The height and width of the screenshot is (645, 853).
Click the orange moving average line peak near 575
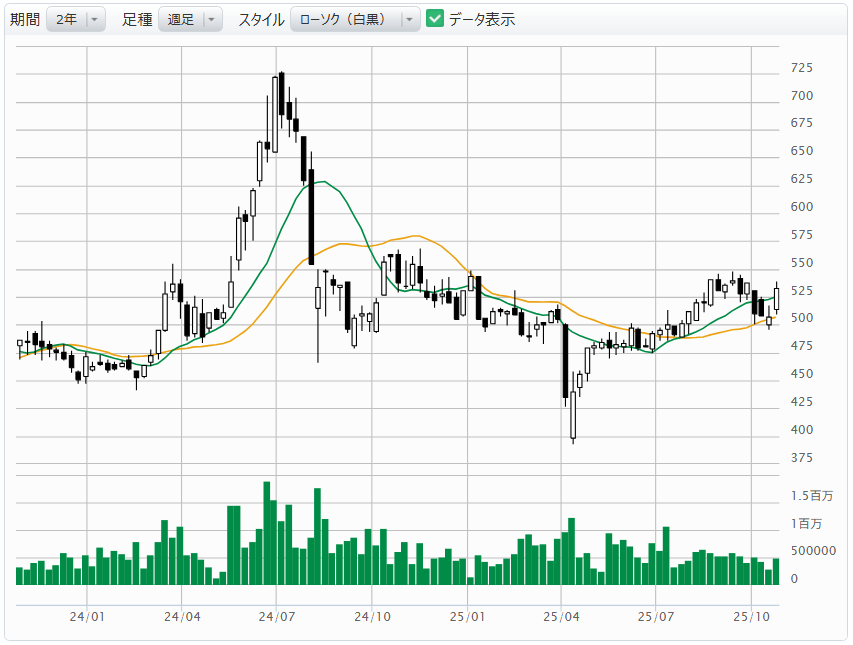click(x=415, y=236)
